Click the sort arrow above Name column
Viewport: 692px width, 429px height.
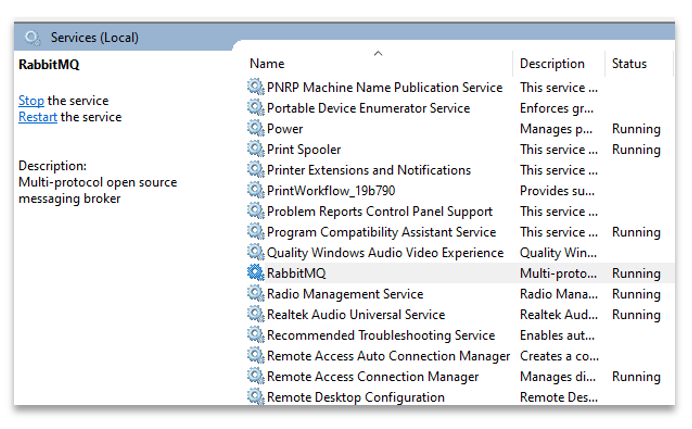378,53
